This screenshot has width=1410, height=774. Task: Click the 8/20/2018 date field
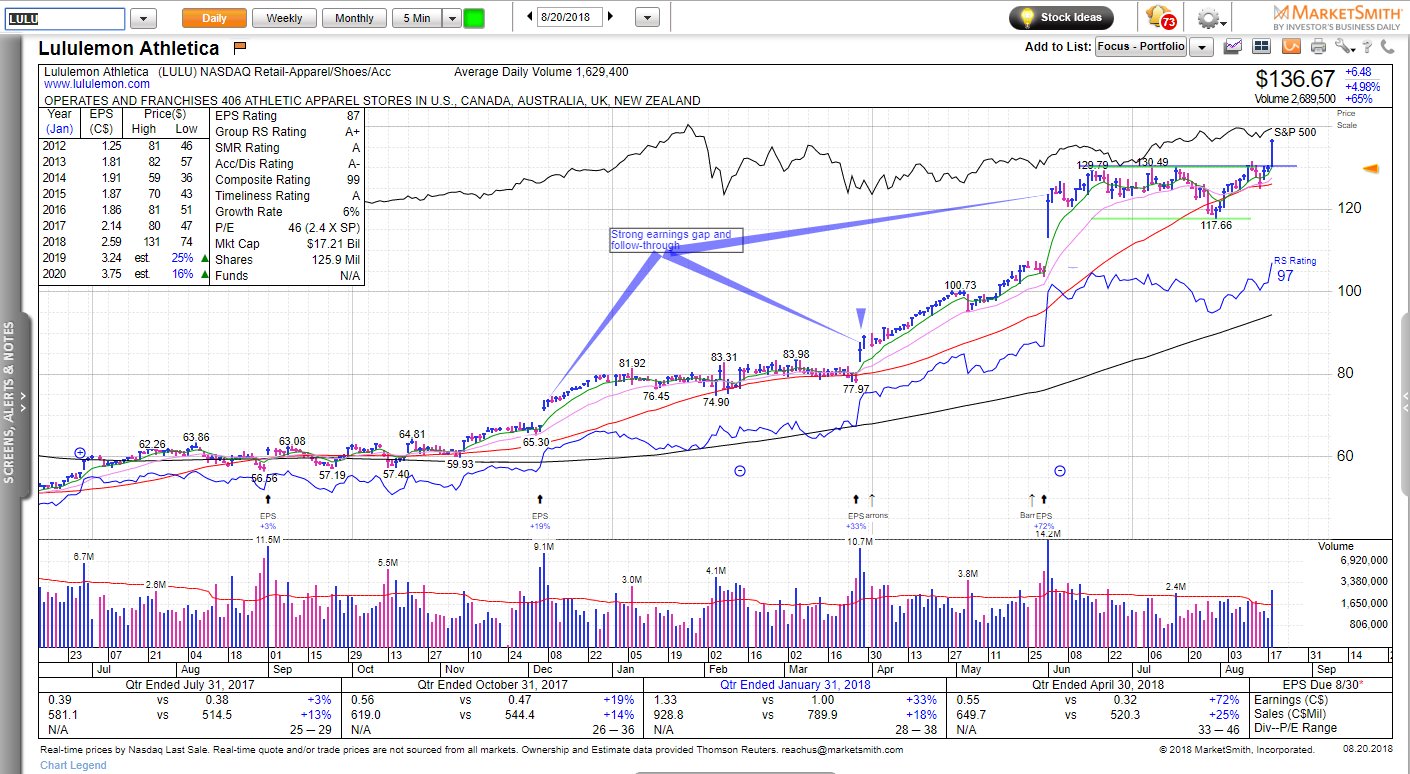(570, 17)
